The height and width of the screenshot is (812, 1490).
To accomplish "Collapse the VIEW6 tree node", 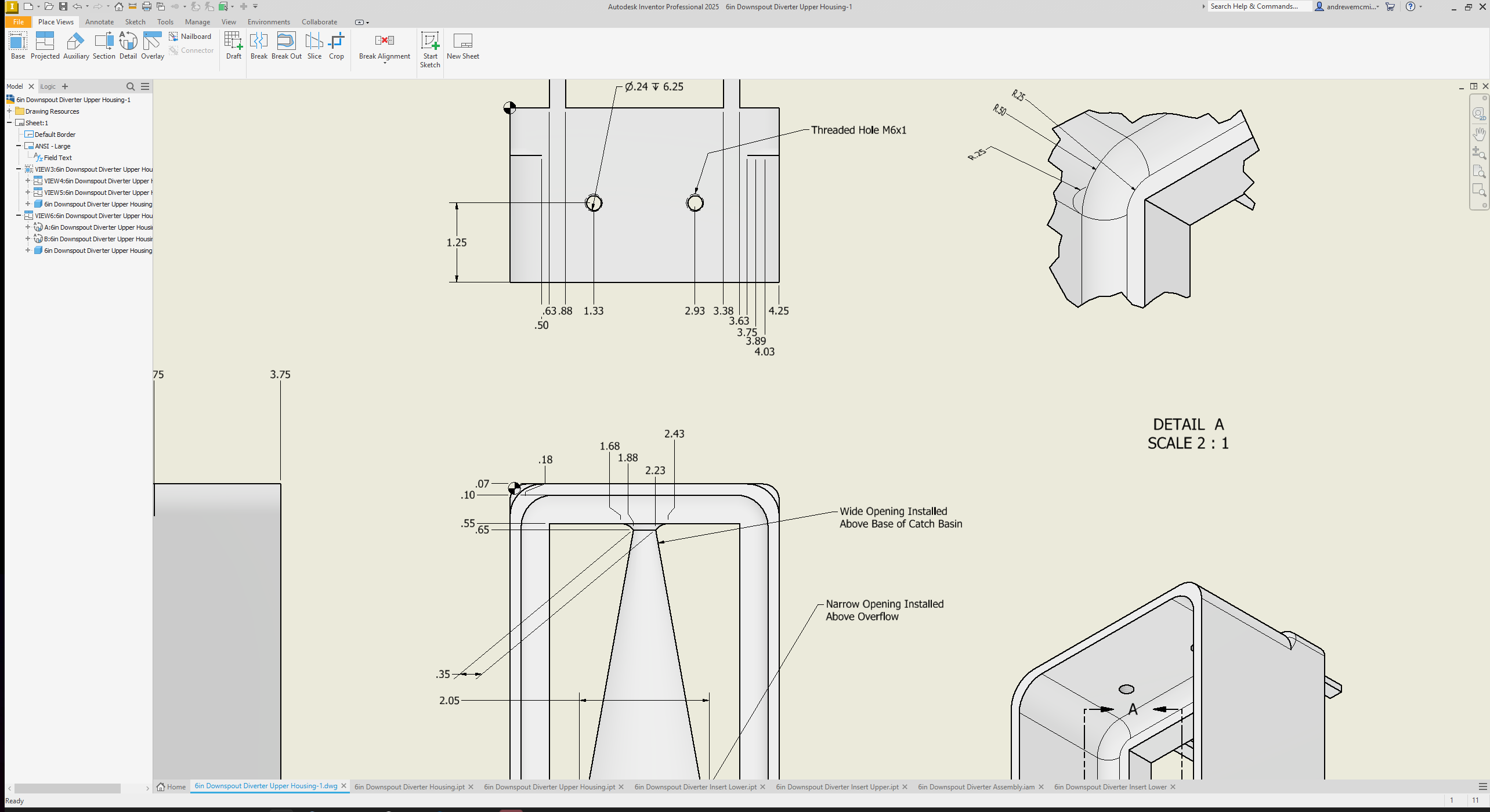I will [x=19, y=215].
